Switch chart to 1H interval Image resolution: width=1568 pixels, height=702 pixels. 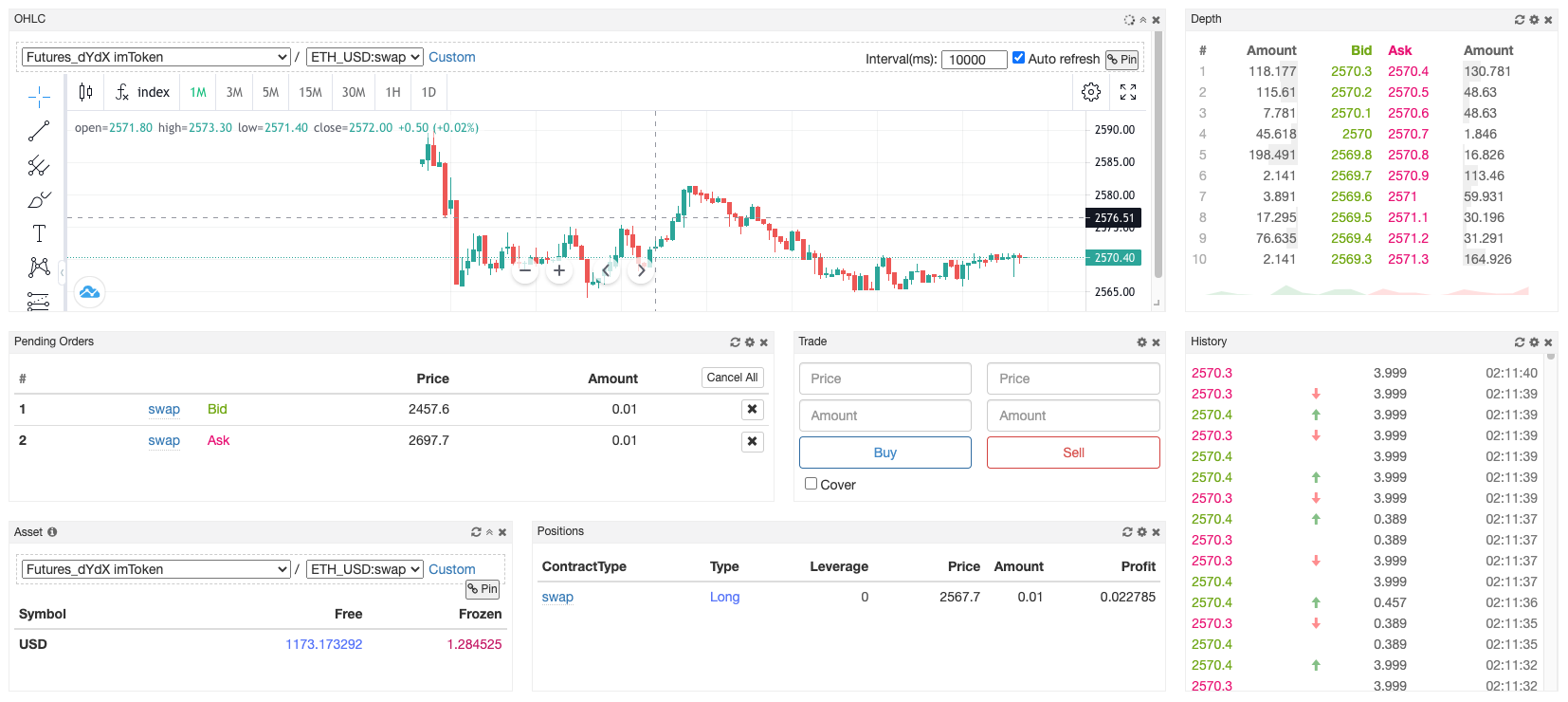coord(392,92)
